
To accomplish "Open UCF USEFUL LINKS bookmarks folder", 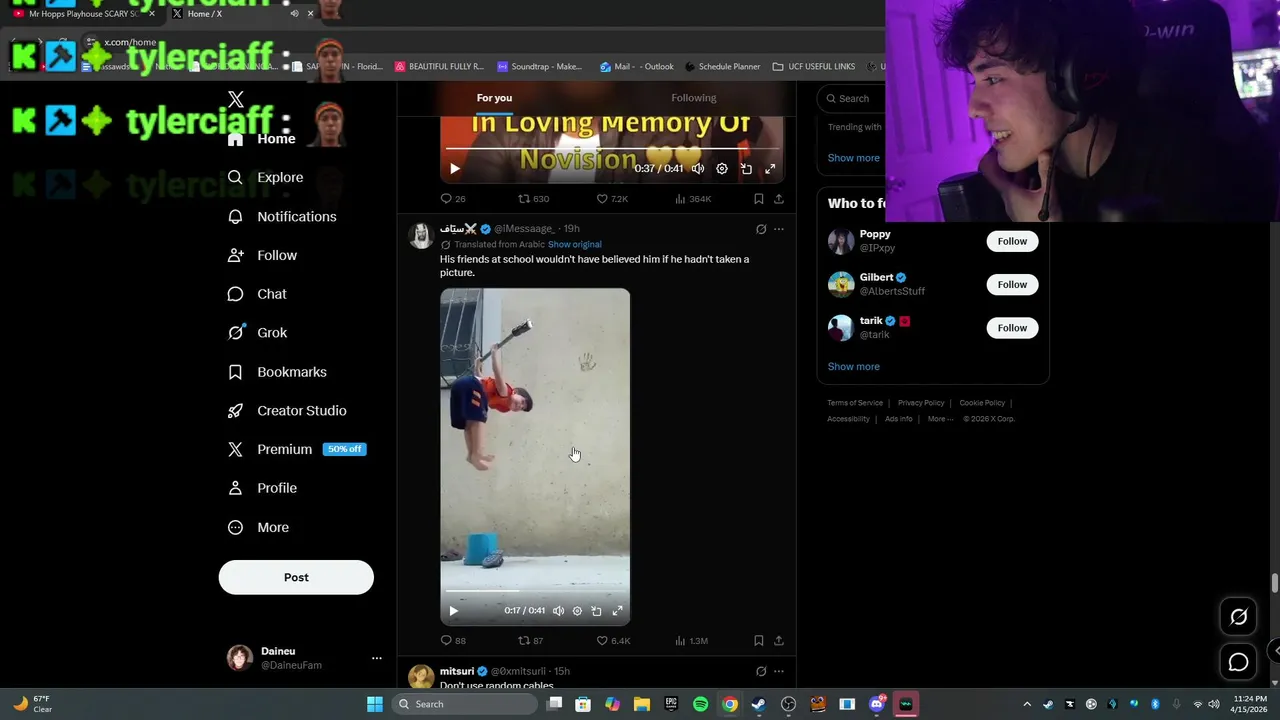I will 813,67.
